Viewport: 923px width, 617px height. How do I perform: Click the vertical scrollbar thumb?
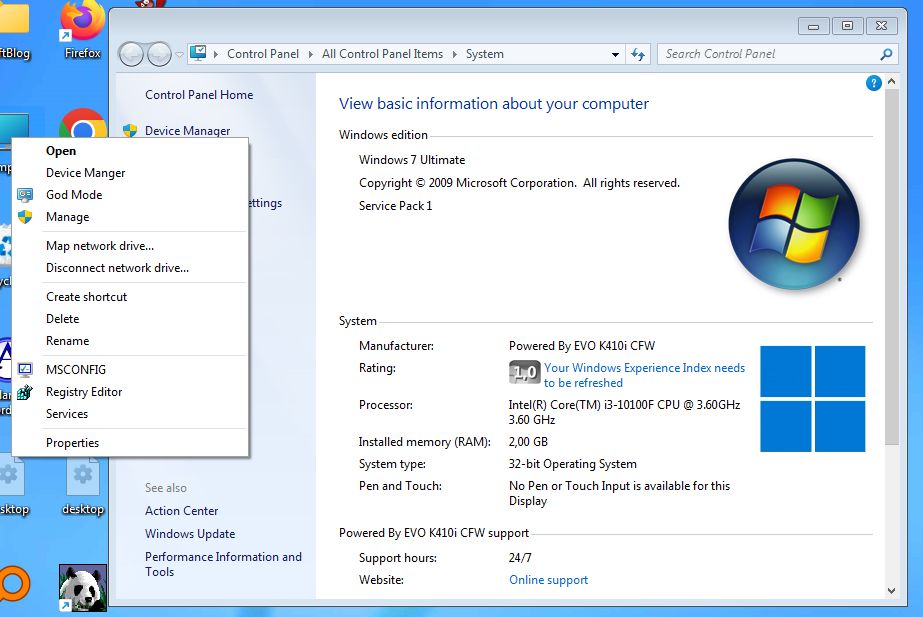click(x=891, y=267)
